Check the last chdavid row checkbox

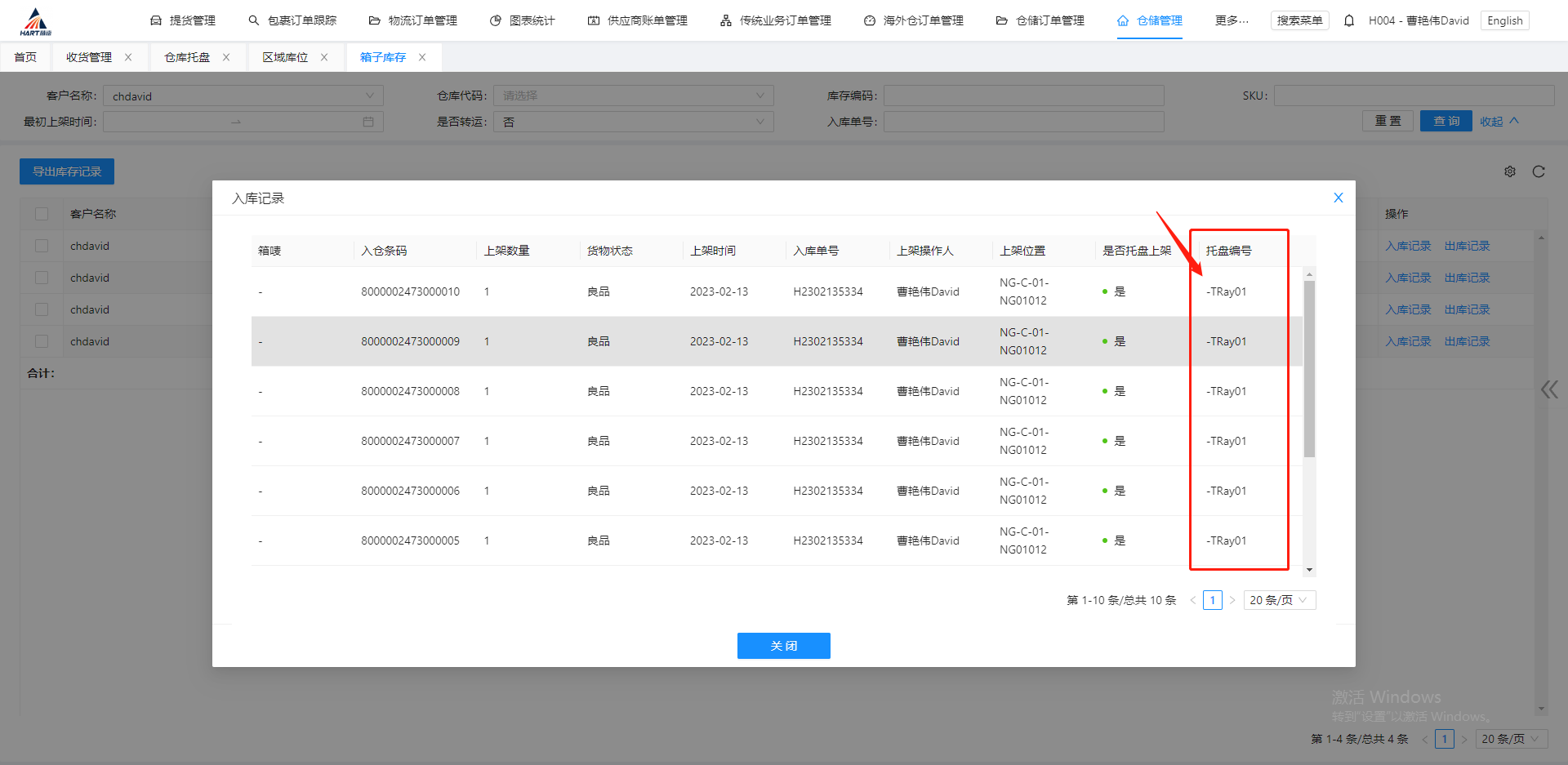[42, 341]
